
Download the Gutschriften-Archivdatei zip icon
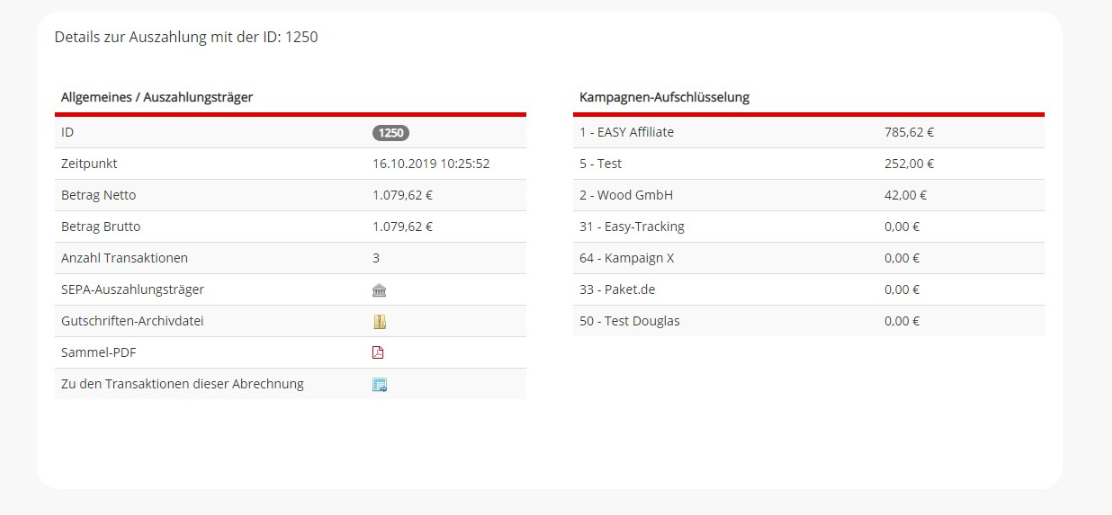tap(379, 321)
